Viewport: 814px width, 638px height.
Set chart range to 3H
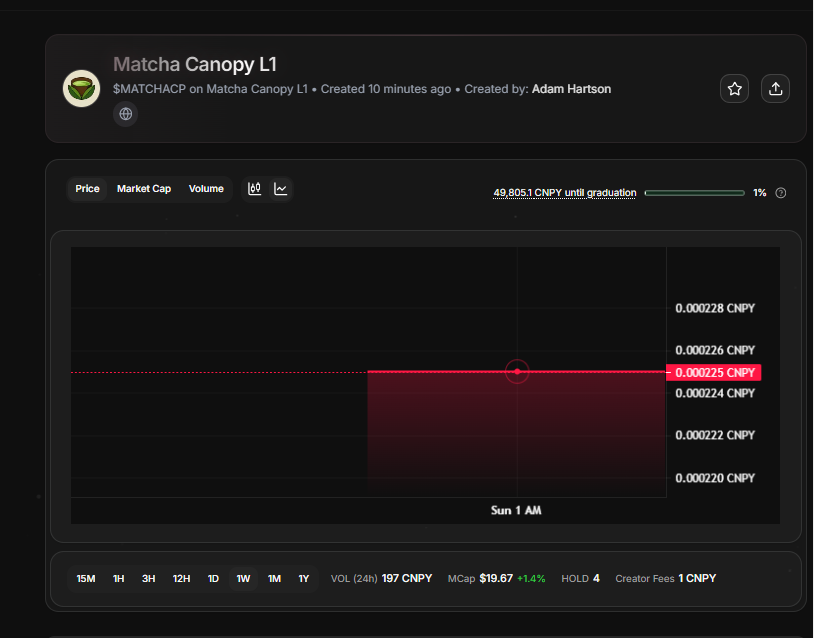(x=148, y=578)
